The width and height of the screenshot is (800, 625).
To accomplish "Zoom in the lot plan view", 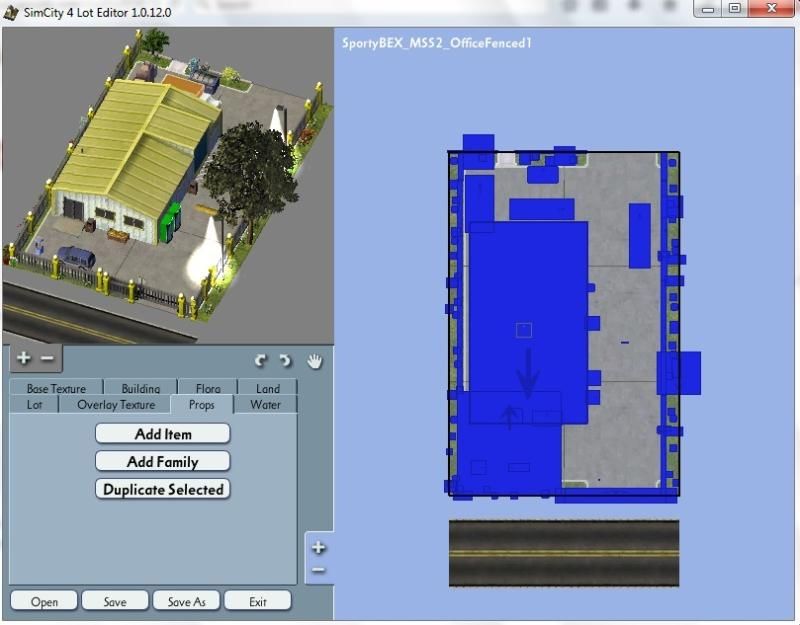I will point(318,547).
